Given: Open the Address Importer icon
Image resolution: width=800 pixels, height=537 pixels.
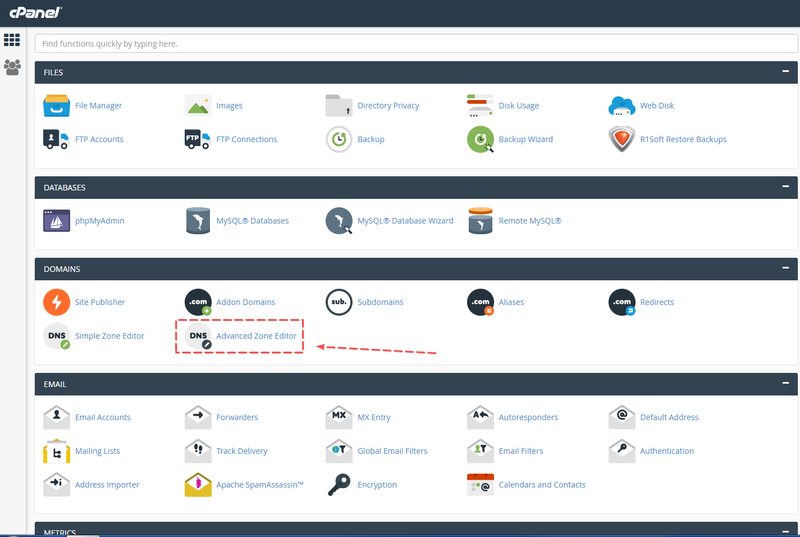Looking at the screenshot, I should (57, 484).
